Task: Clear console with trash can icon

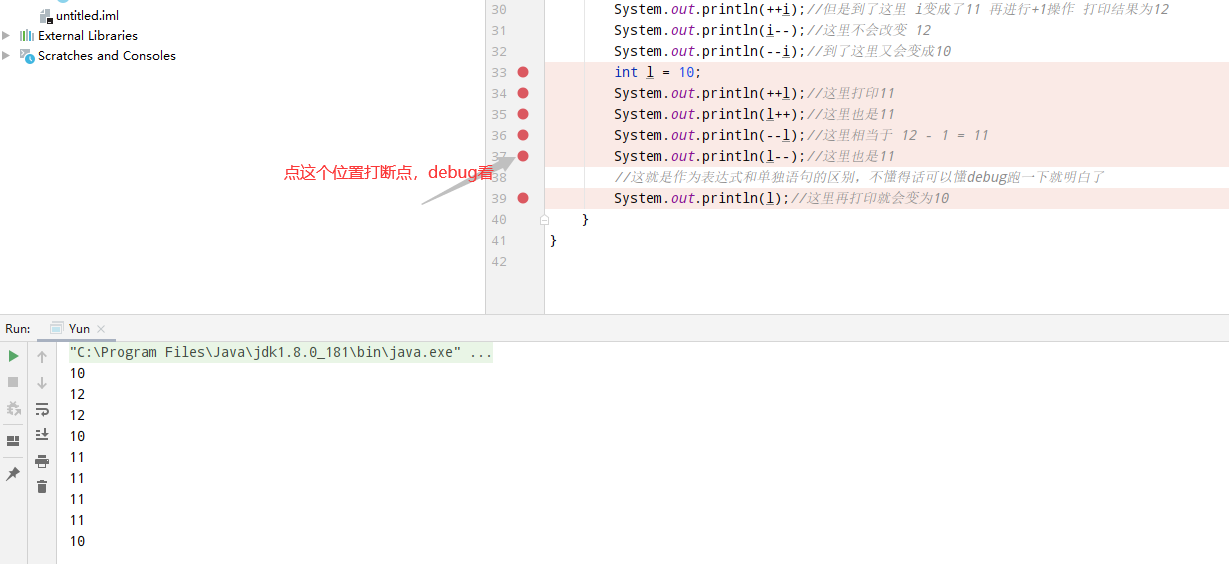Action: coord(42,487)
